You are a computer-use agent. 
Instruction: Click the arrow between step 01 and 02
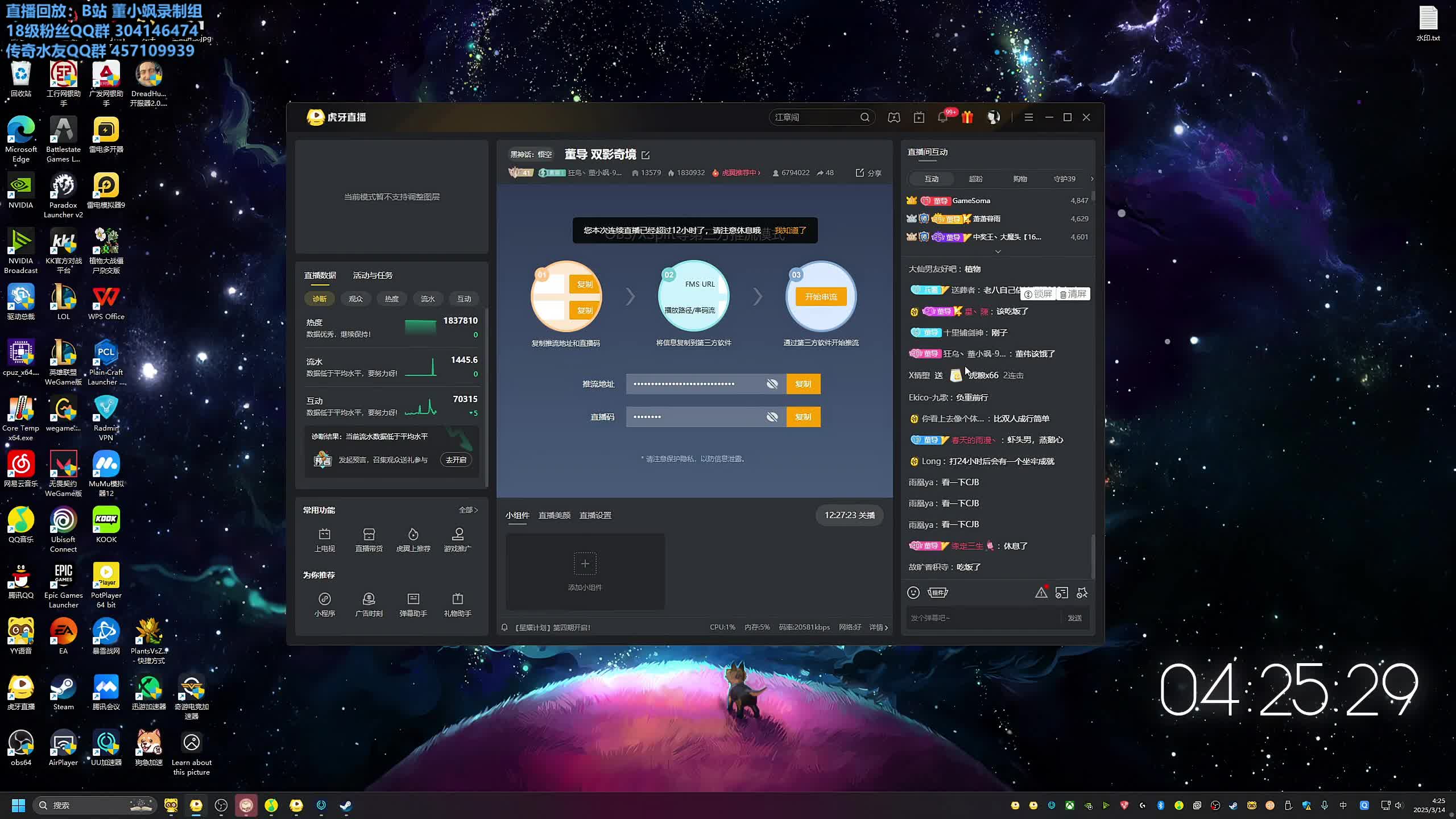[x=630, y=296]
